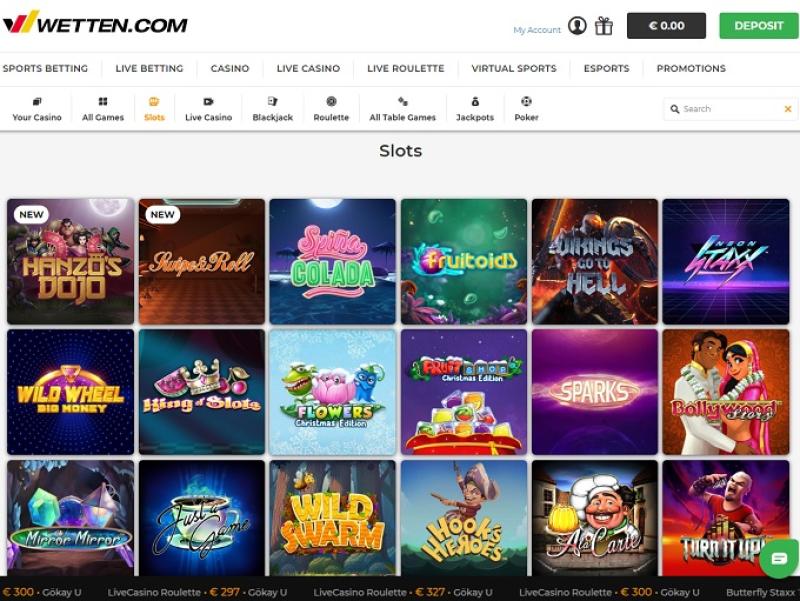Viewport: 800px width, 601px height.
Task: Switch to Live Betting menu
Action: coord(149,68)
